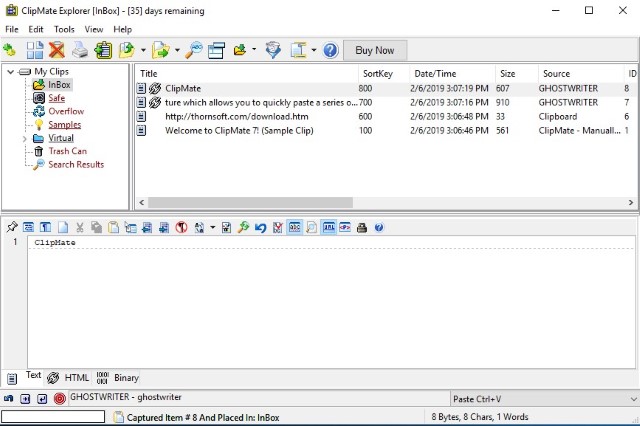Select the Safe collection
Screen dimensions: 640x426
click(56, 98)
